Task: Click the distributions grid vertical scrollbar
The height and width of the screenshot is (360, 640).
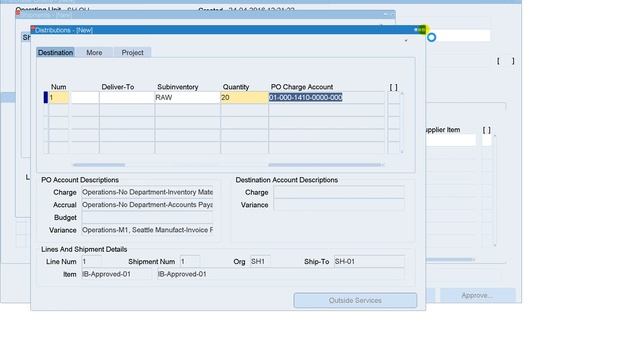Action: click(x=402, y=122)
